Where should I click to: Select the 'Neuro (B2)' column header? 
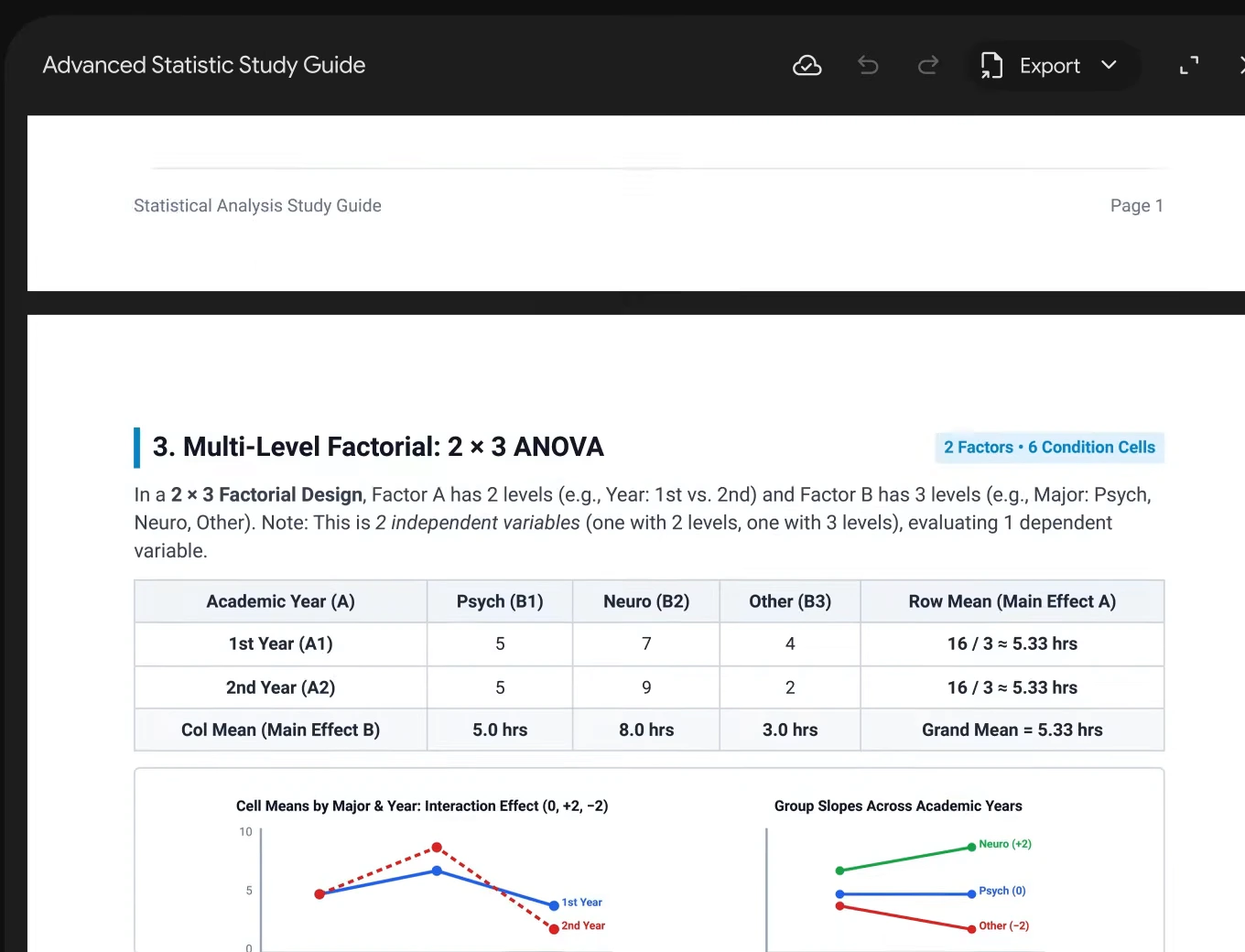[x=646, y=601]
